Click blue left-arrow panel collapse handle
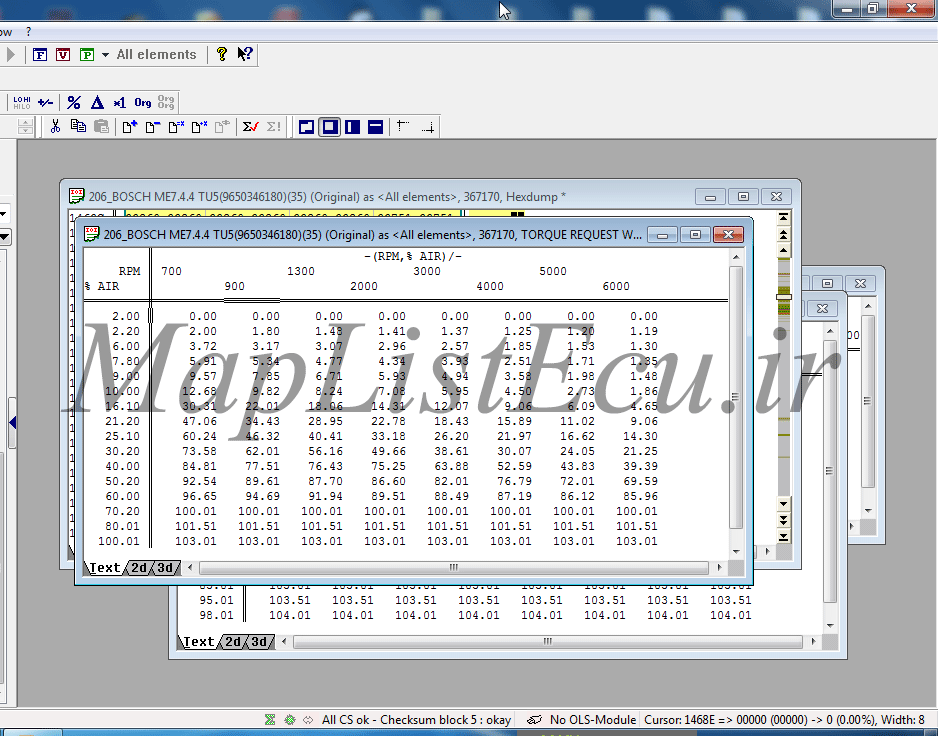Viewport: 938px width, 736px height. [12, 423]
